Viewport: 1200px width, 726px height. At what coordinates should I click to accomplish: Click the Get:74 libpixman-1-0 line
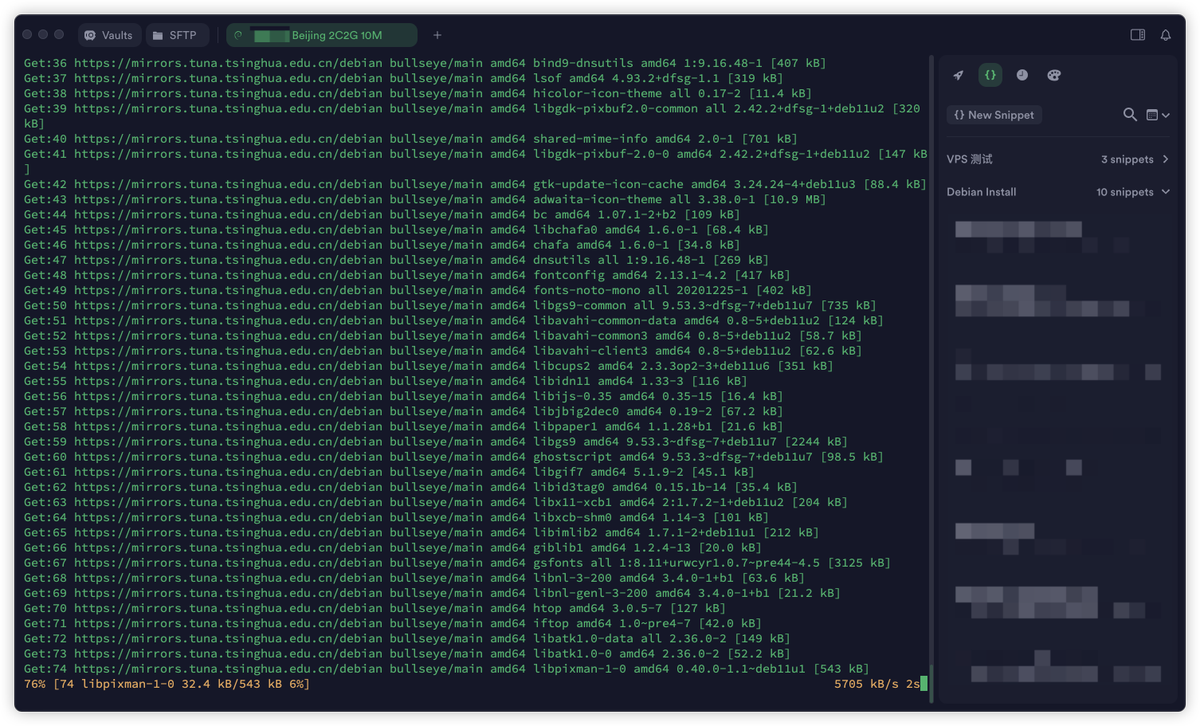click(x=446, y=668)
